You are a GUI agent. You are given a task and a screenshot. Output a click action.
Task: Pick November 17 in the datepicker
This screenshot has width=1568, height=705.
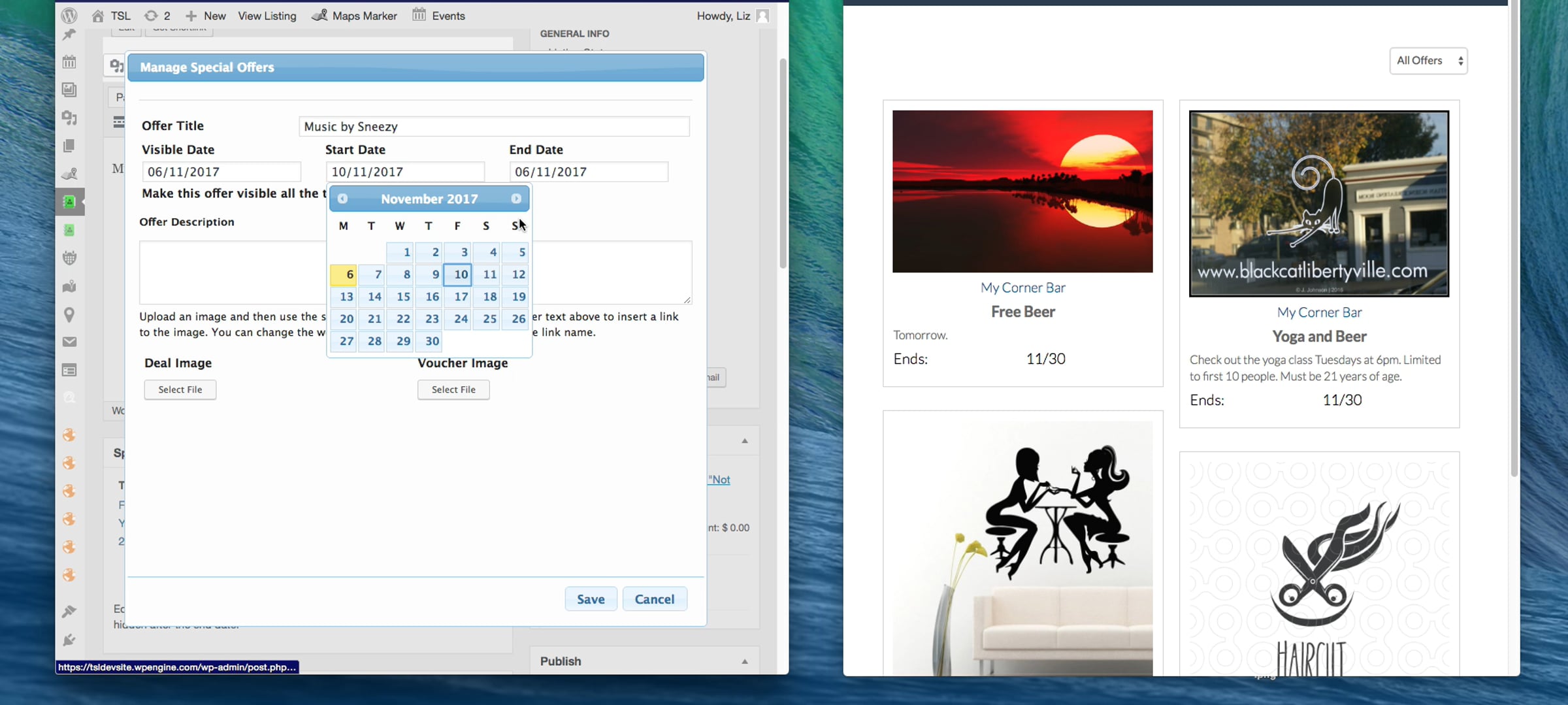tap(457, 297)
